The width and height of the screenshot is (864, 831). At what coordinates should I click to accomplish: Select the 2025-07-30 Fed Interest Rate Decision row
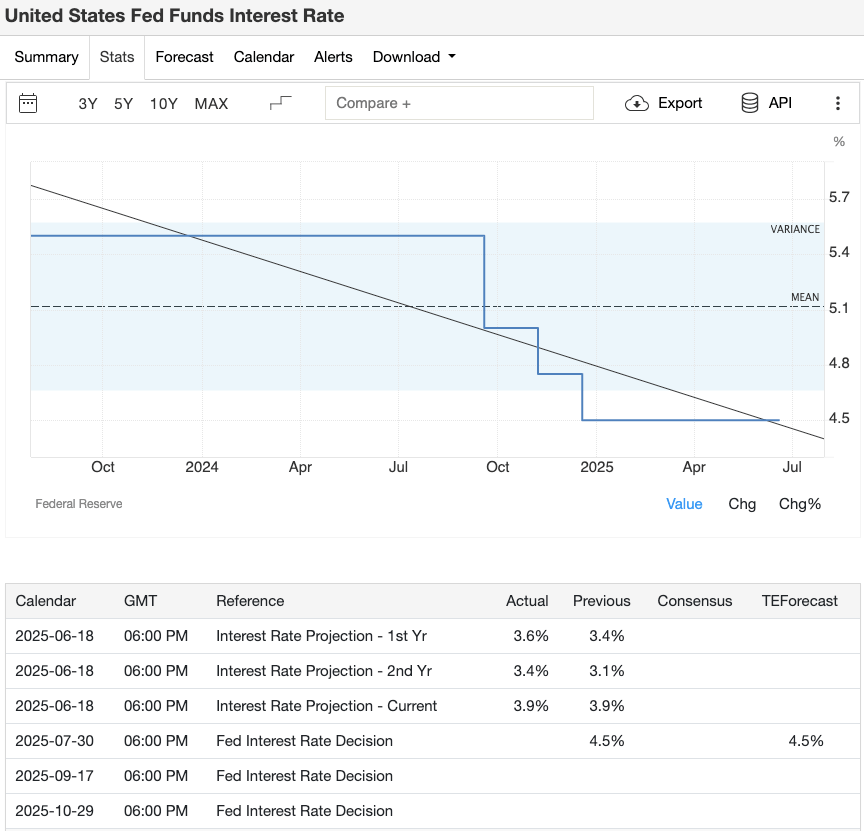pos(430,741)
